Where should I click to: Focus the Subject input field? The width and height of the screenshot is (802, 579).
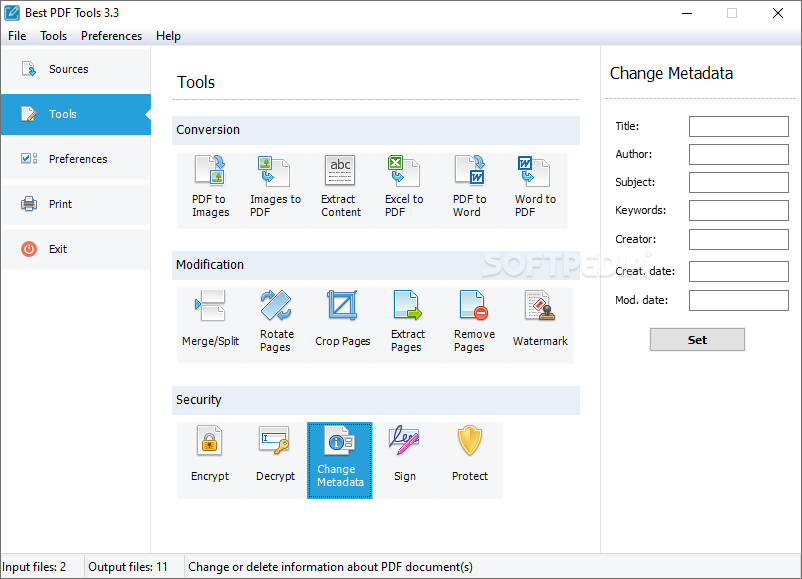(x=739, y=182)
